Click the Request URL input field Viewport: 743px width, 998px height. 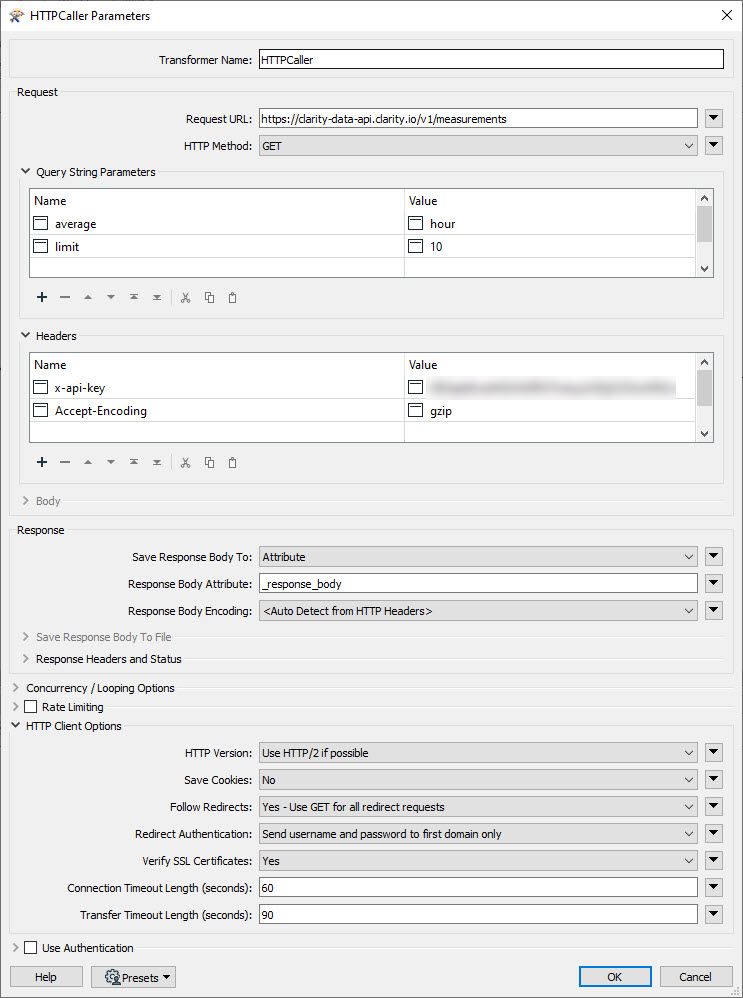pos(477,119)
